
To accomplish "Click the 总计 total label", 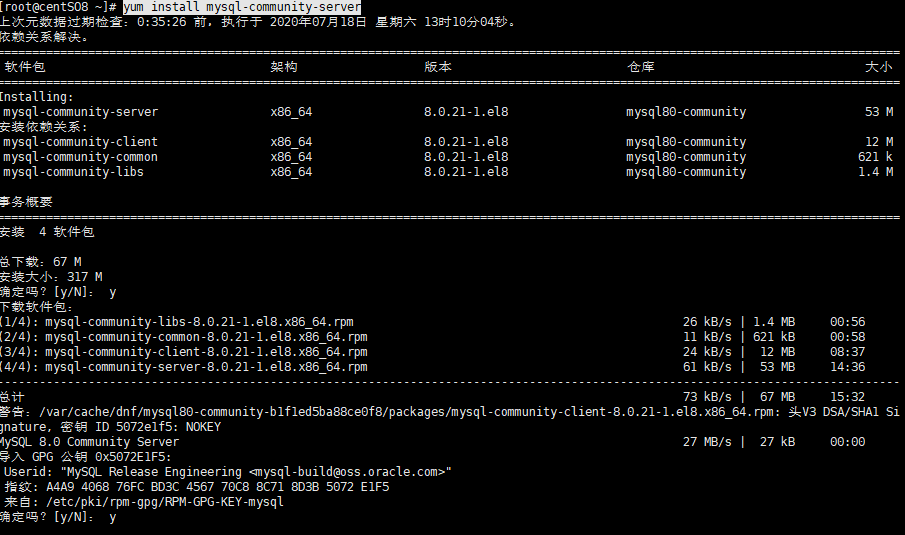I will click(x=13, y=397).
